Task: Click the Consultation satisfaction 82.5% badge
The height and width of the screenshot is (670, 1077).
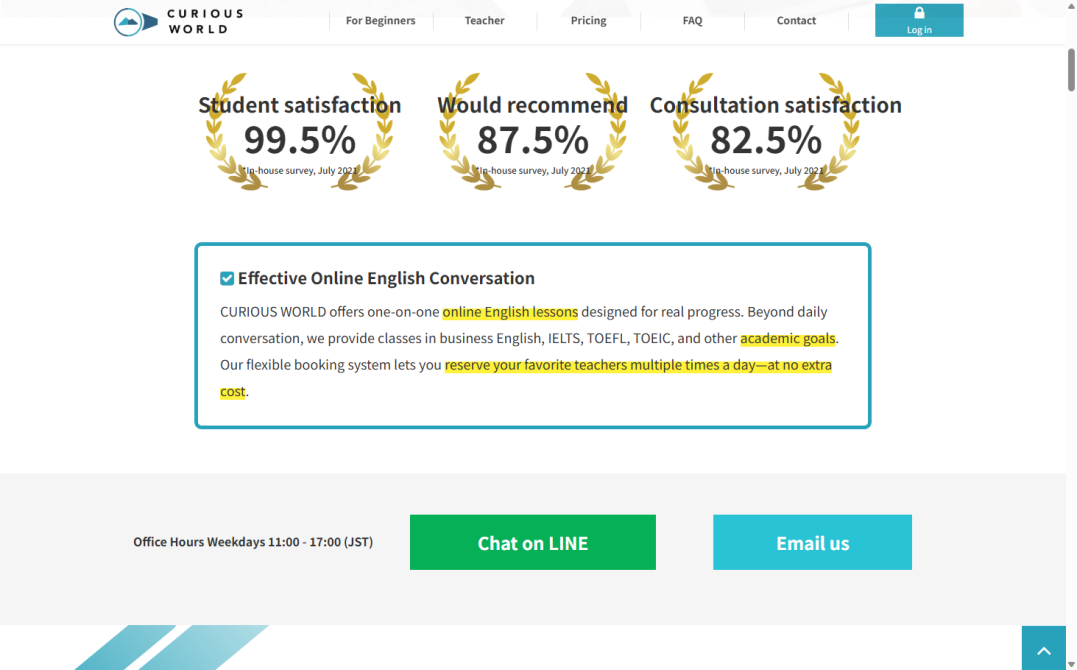Action: click(x=775, y=131)
